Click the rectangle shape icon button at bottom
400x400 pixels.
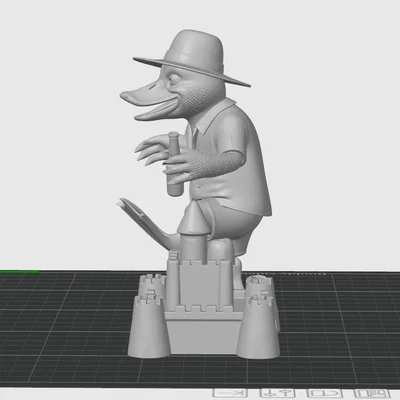point(325,393)
